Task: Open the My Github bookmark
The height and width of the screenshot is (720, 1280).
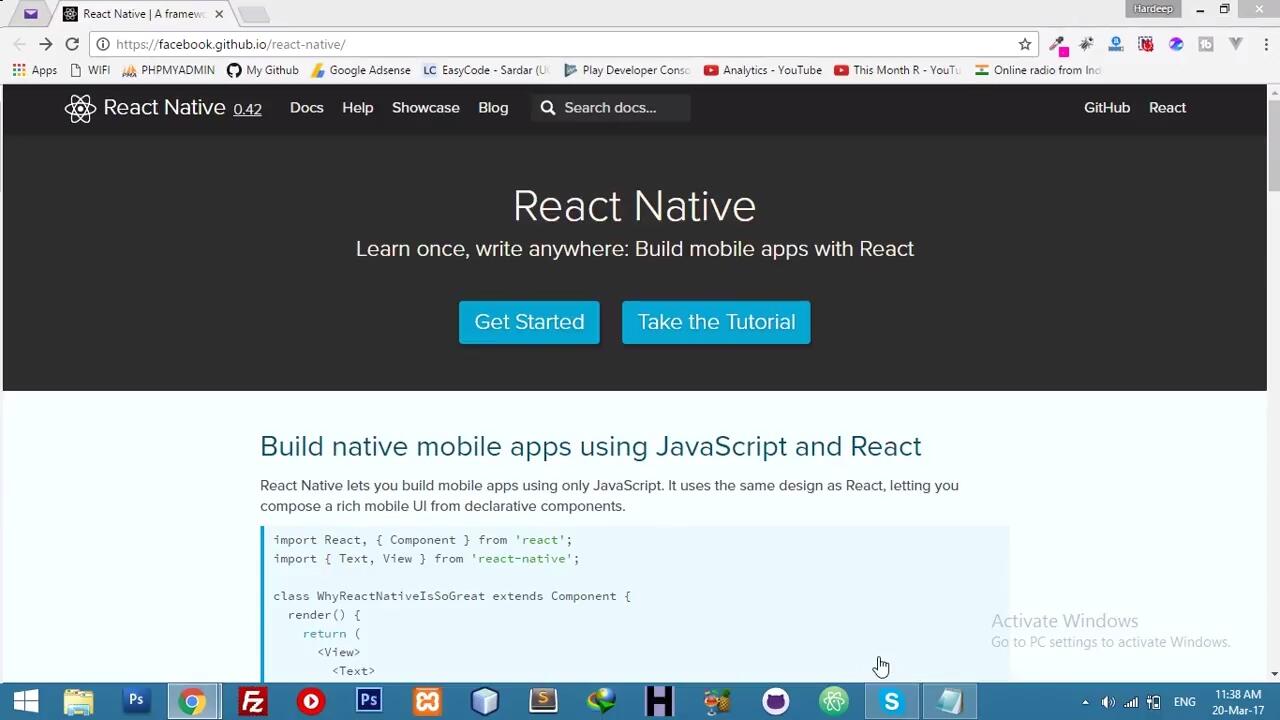Action: pos(262,70)
